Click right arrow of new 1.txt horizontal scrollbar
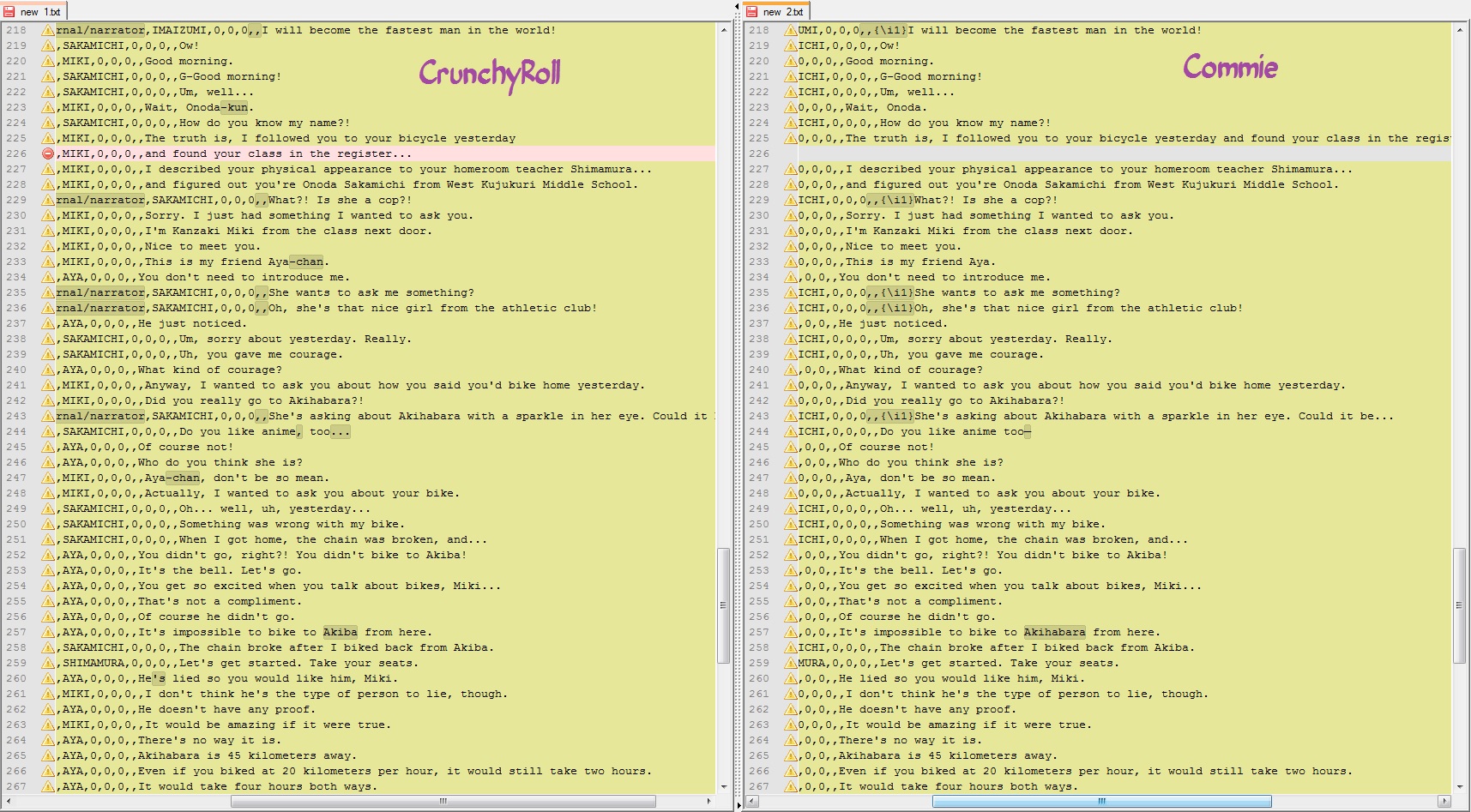Image resolution: width=1471 pixels, height=812 pixels. (x=708, y=802)
